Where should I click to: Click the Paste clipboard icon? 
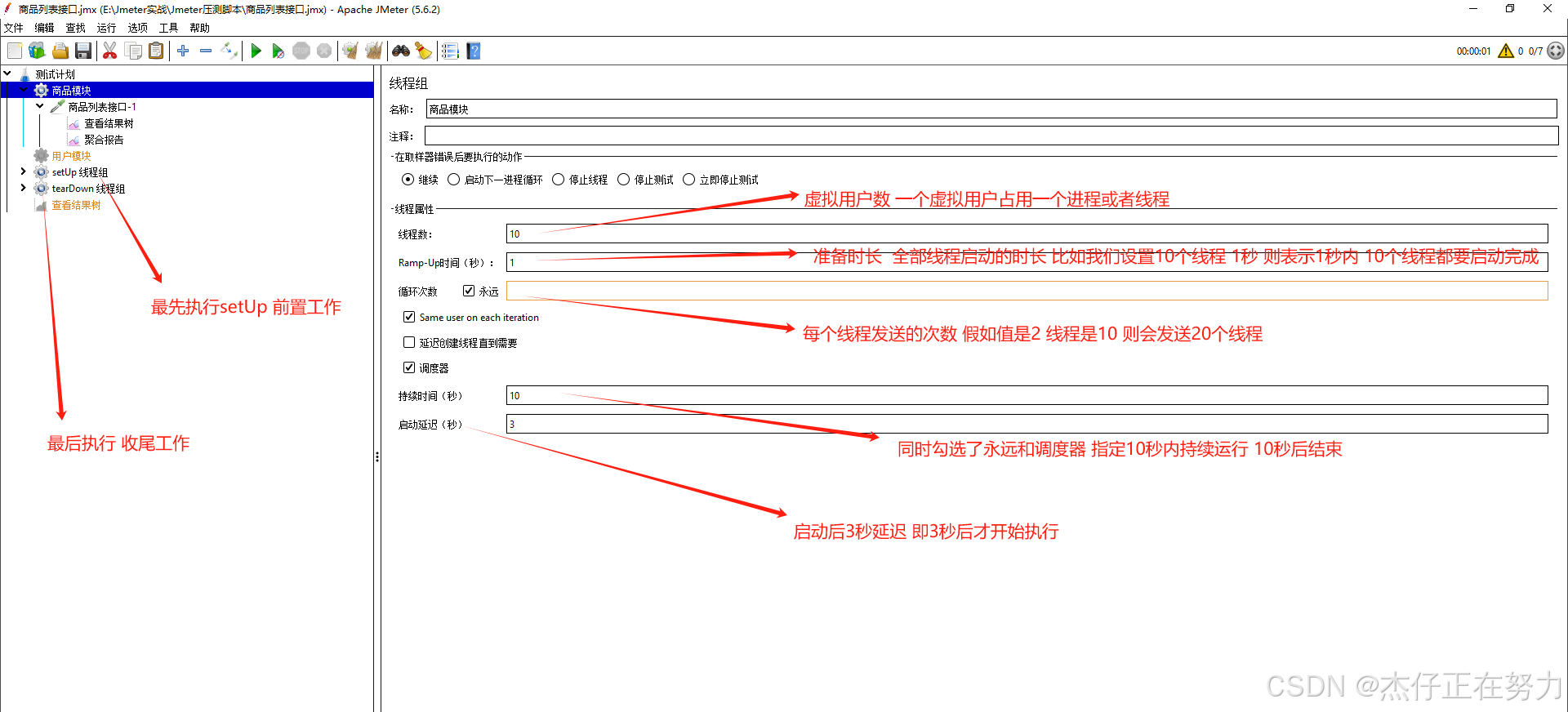point(156,51)
